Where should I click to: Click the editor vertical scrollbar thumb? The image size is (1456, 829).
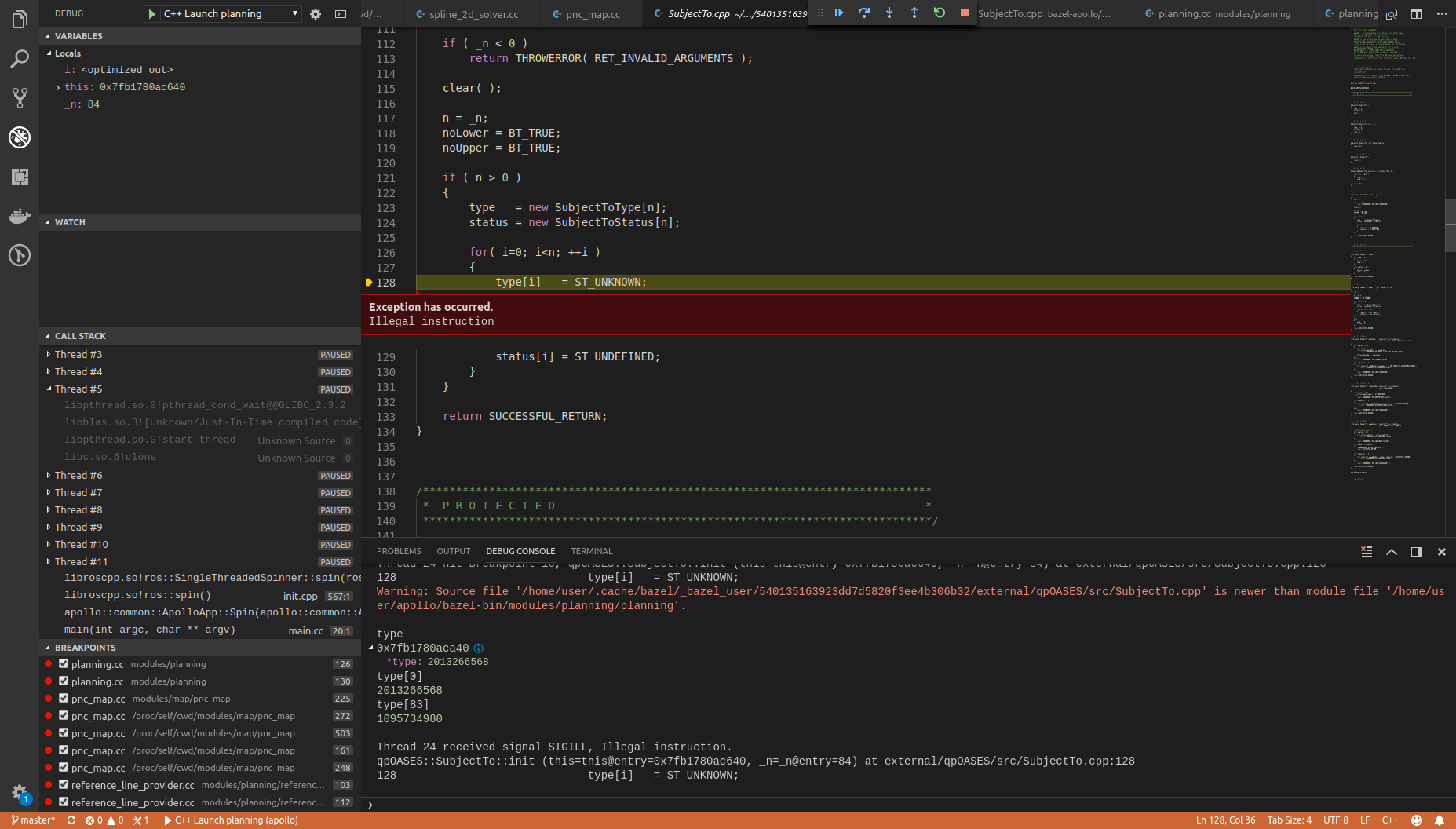[1450, 225]
